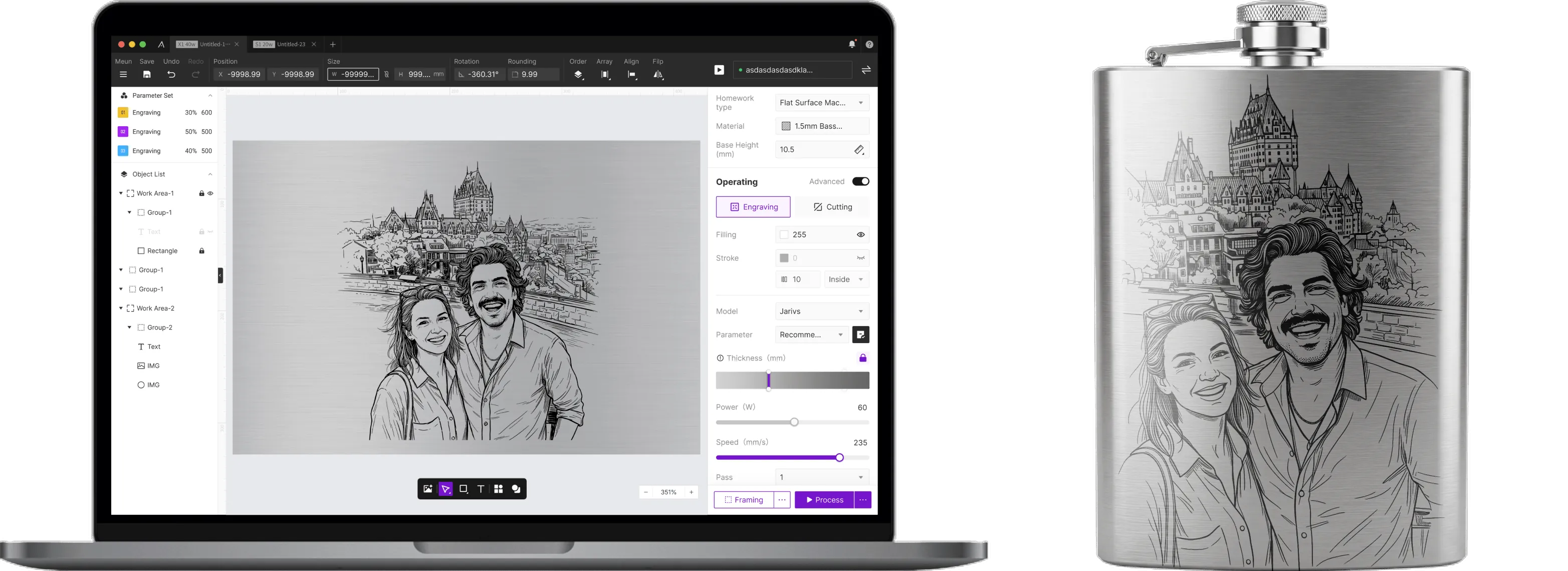Open the Align tool icon
This screenshot has width=1568, height=571.
[632, 74]
